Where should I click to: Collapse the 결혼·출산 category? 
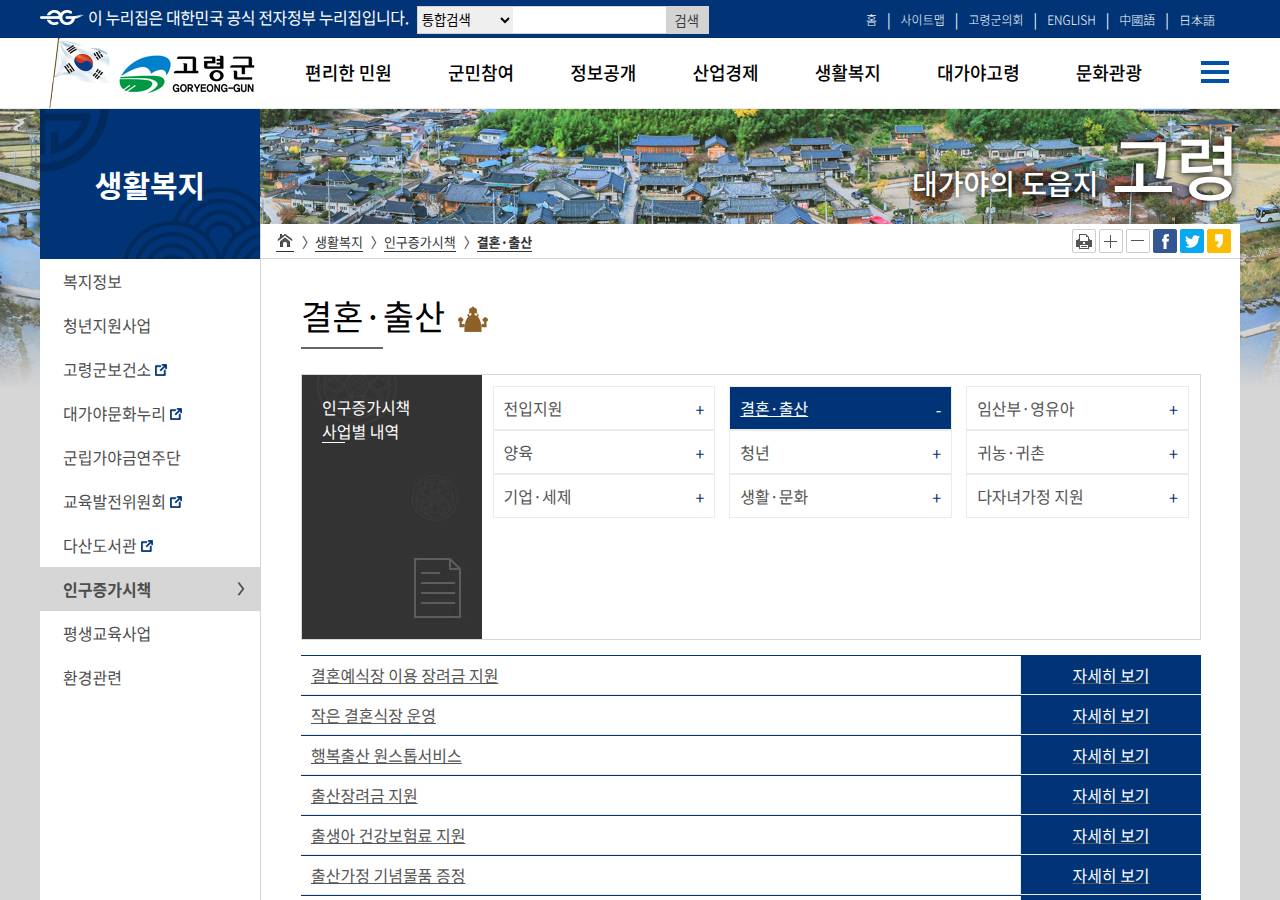(840, 409)
